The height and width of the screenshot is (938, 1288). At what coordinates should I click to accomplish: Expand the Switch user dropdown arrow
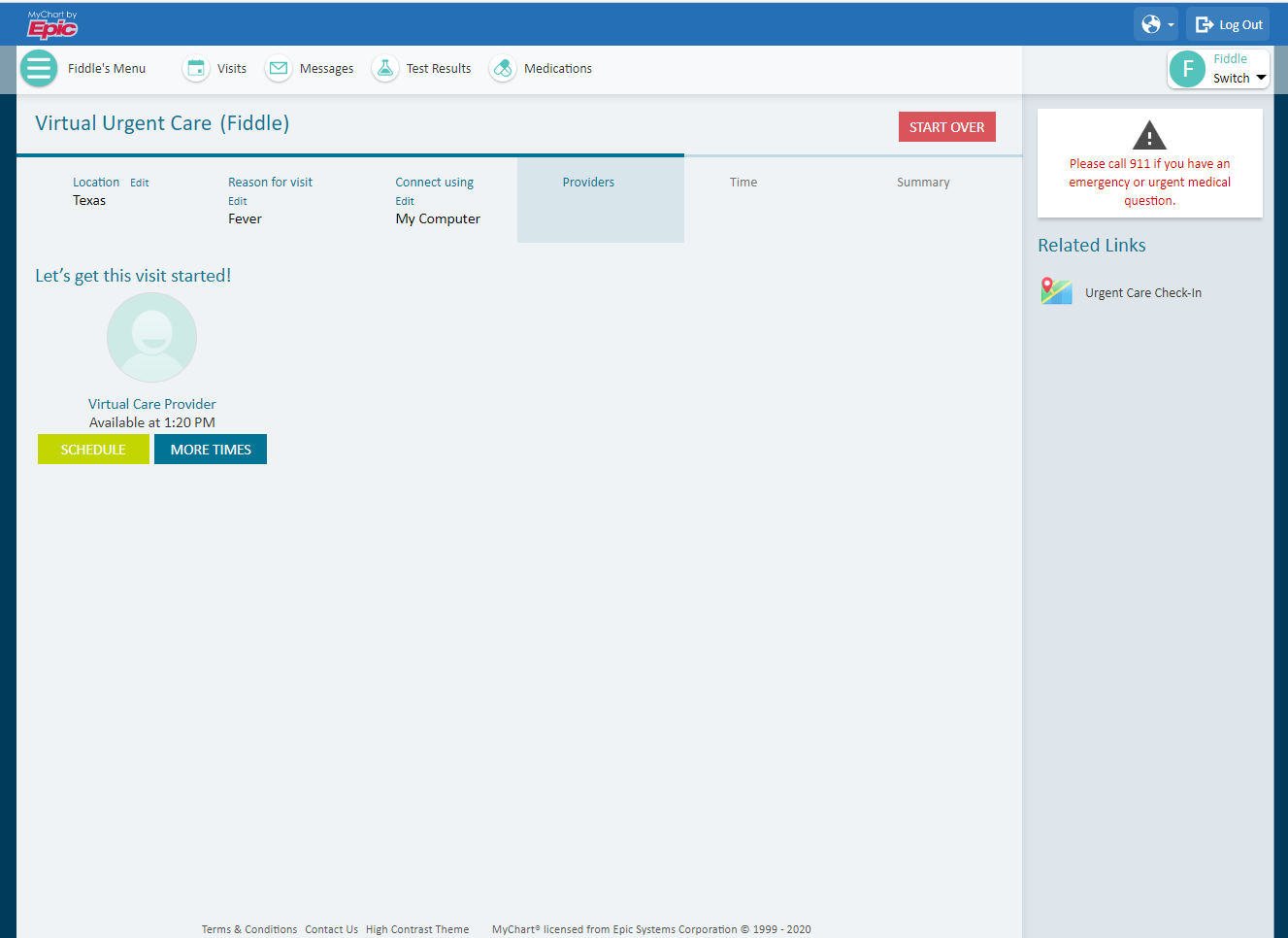tap(1261, 79)
